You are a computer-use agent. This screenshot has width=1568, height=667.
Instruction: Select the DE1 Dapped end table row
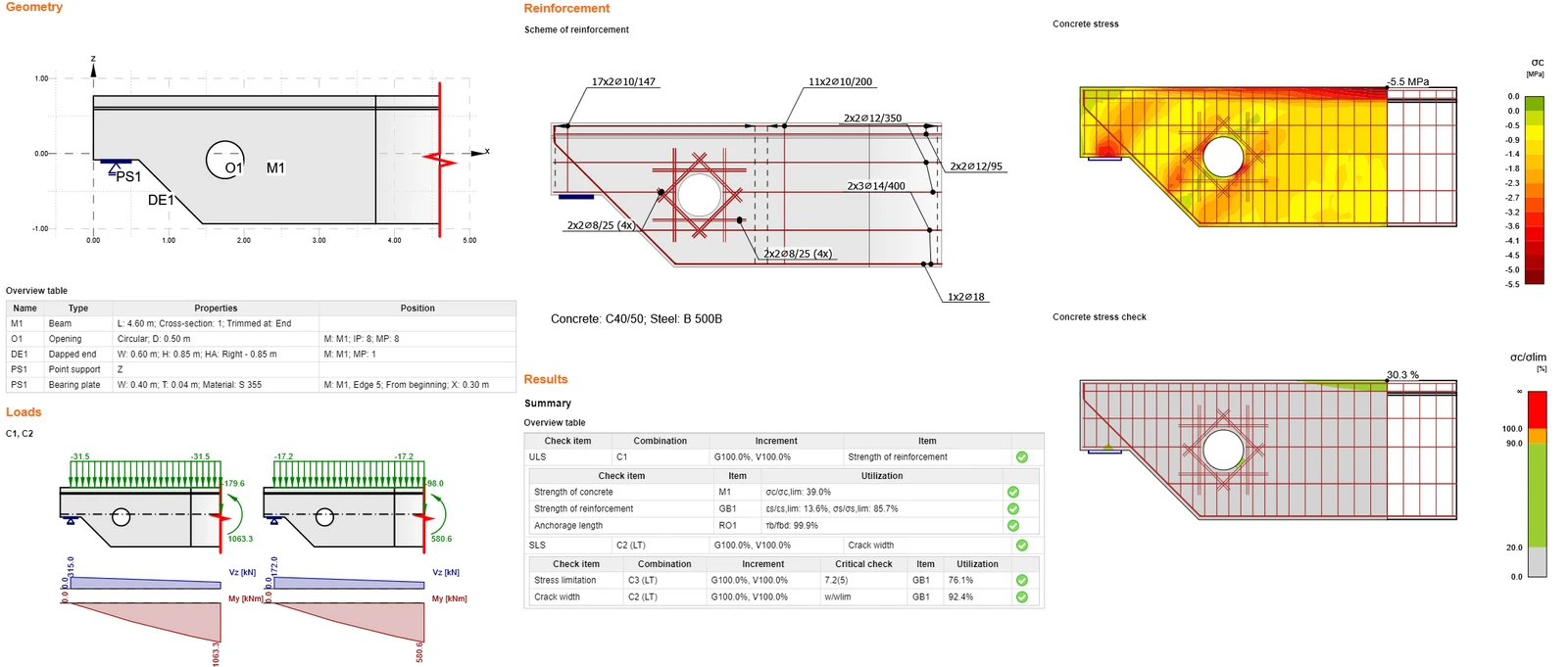261,355
